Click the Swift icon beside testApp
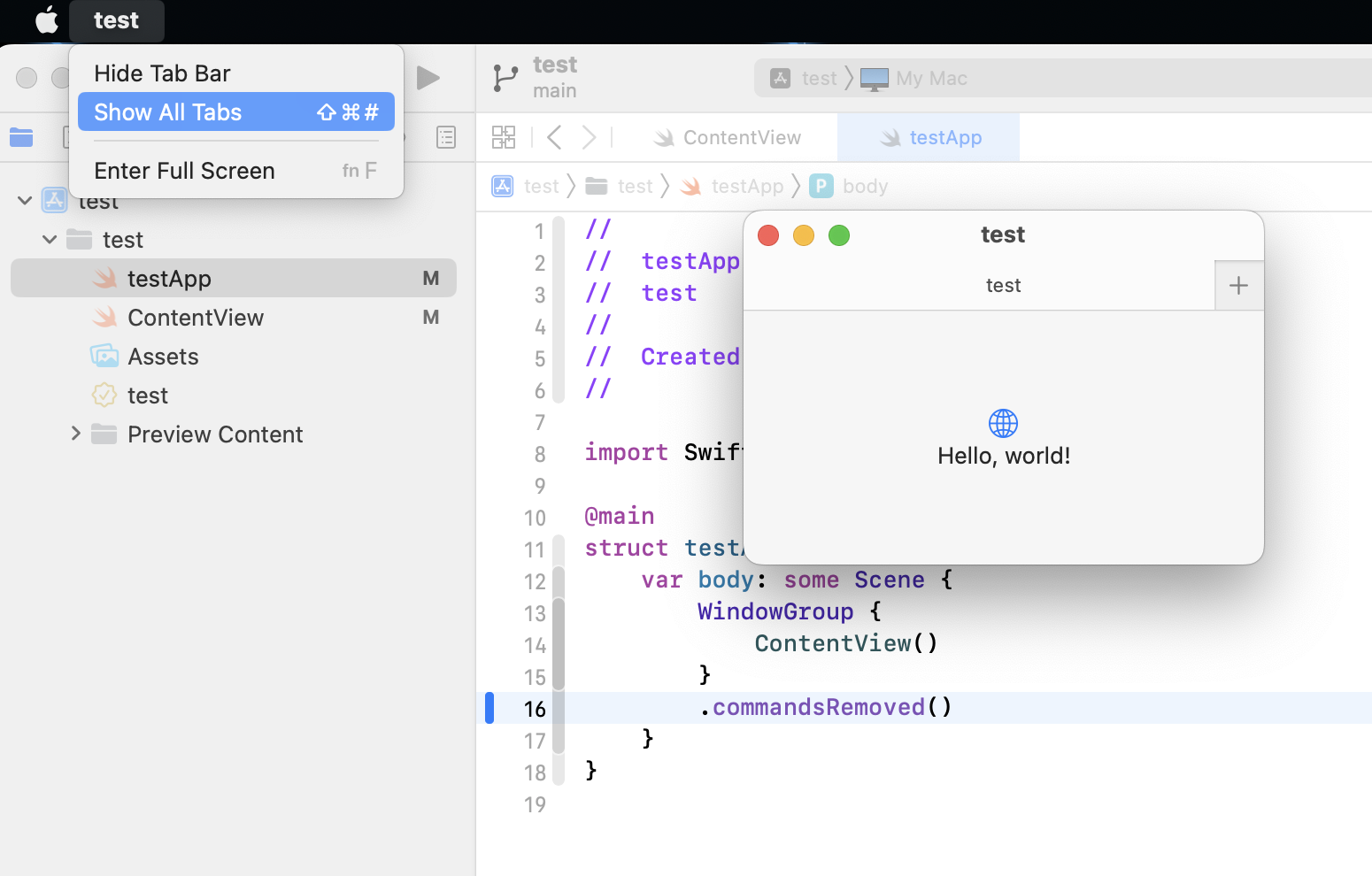This screenshot has height=876, width=1372. 104,279
